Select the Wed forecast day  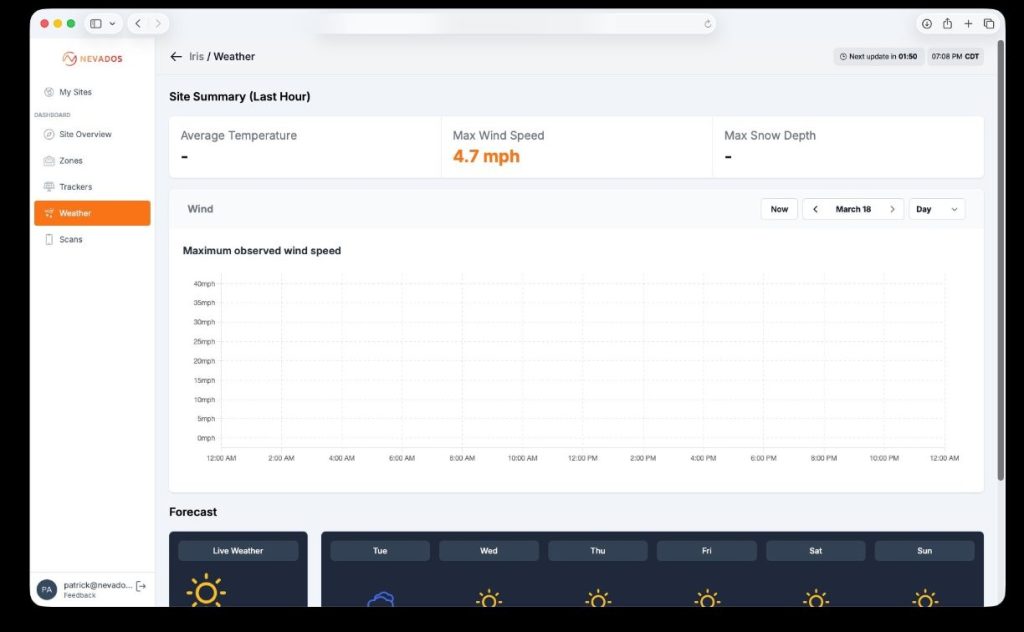tap(488, 551)
